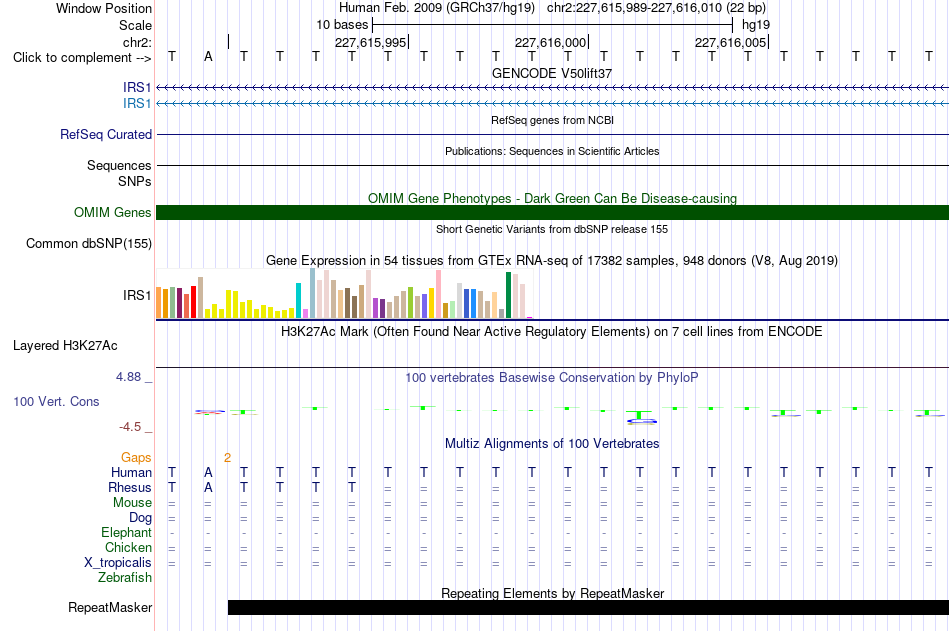Click the SNPs track label

pyautogui.click(x=135, y=181)
